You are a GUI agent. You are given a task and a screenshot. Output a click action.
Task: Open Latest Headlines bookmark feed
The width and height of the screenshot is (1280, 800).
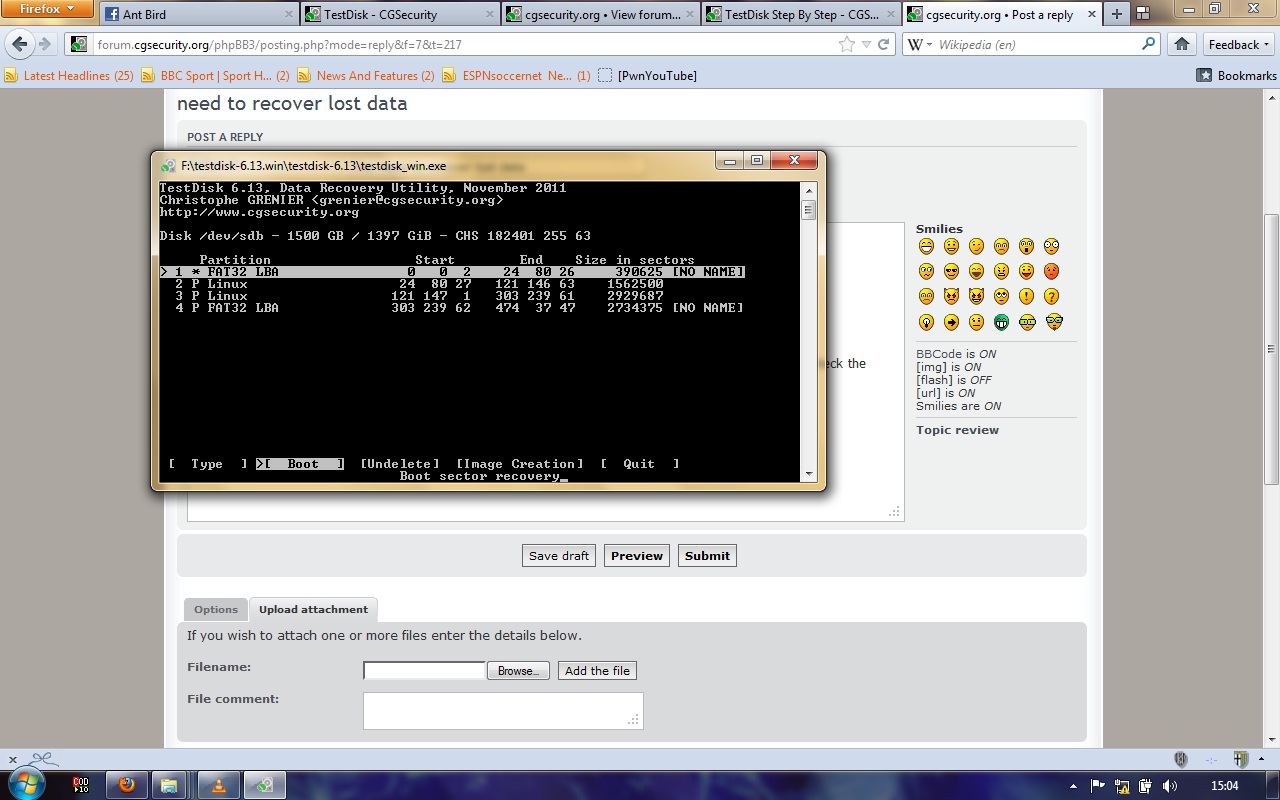pos(69,75)
